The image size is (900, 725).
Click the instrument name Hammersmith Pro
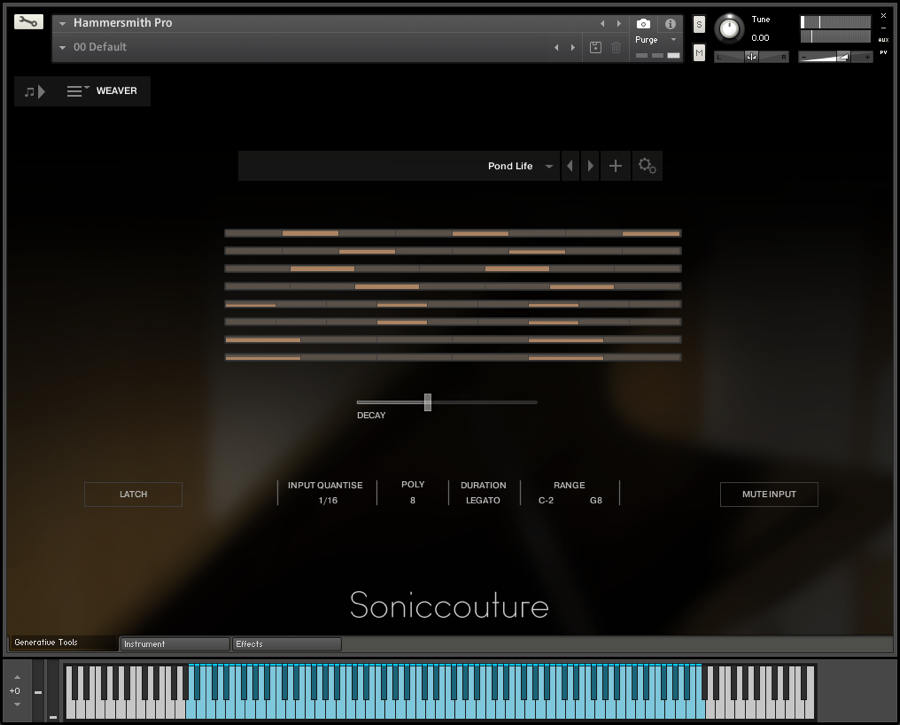(123, 23)
